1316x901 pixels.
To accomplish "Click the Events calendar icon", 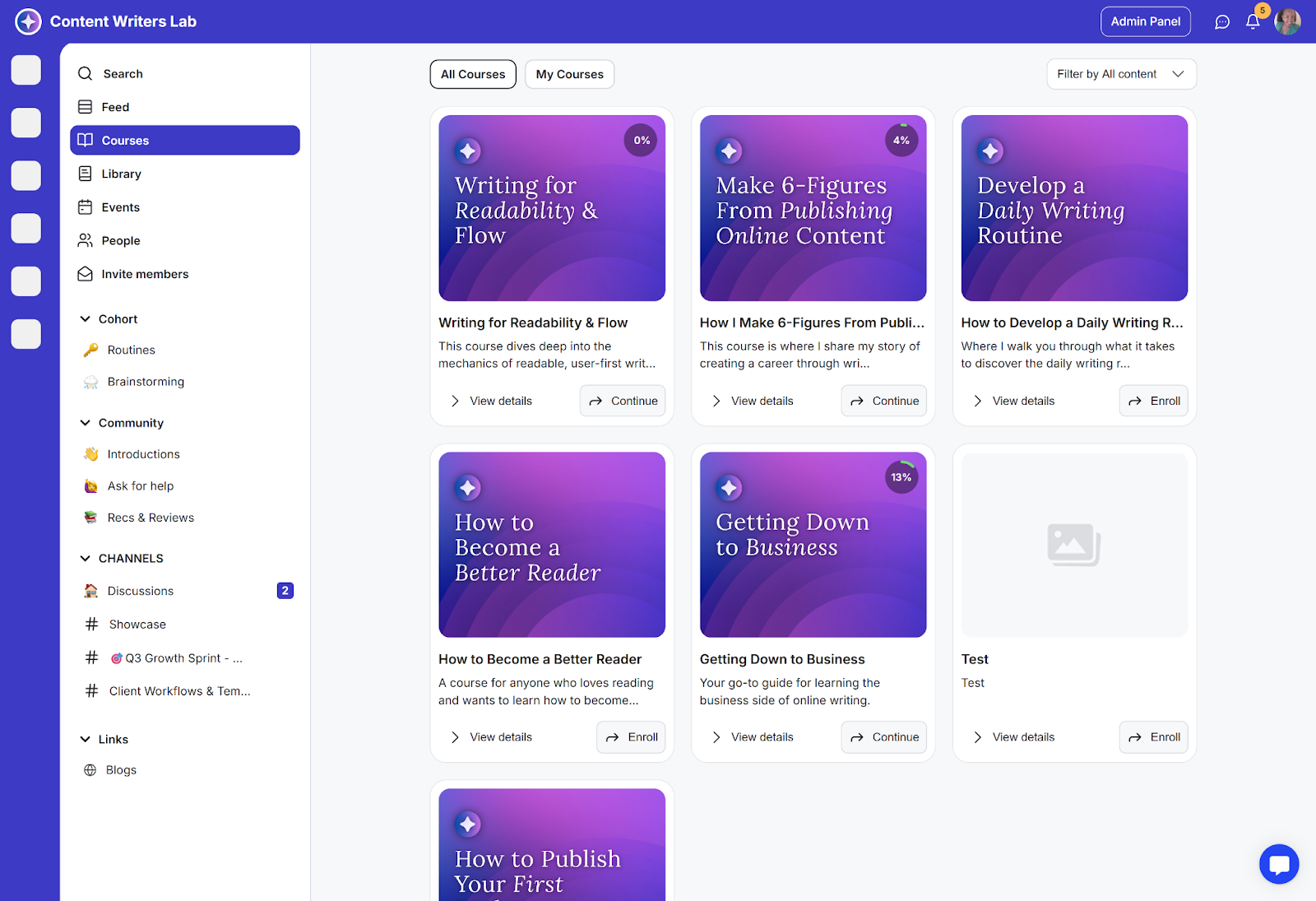I will (85, 207).
